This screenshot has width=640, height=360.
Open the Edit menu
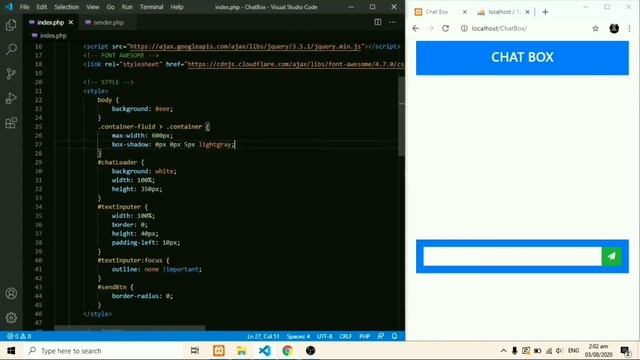point(42,7)
